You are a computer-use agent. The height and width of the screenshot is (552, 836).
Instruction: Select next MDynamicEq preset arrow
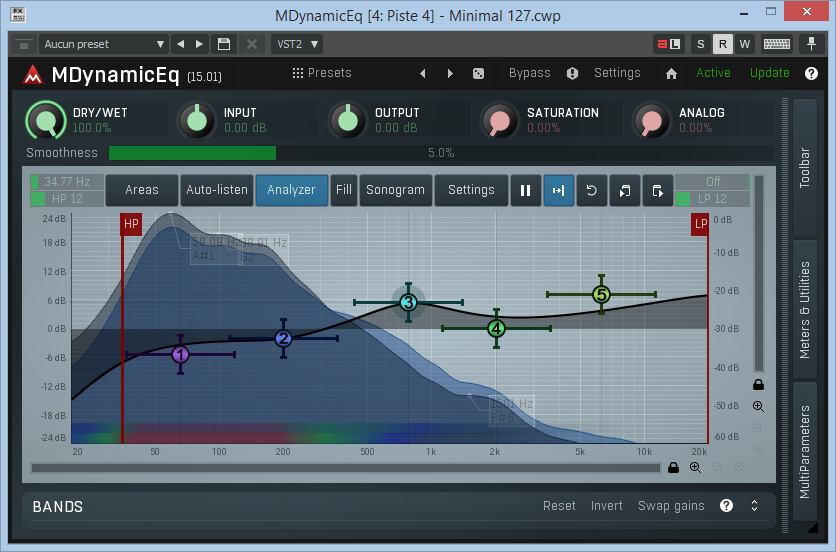point(450,74)
